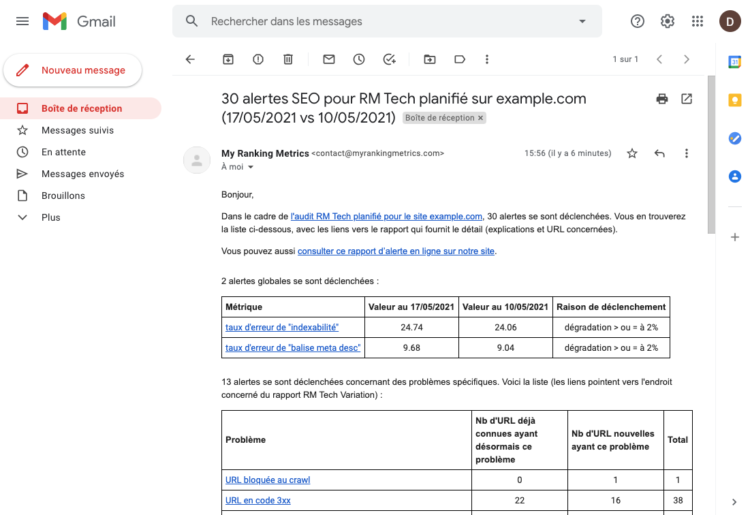Screen dimensions: 750x515
Task: Open taux d'erreur de indexabilité link
Action: coord(282,328)
